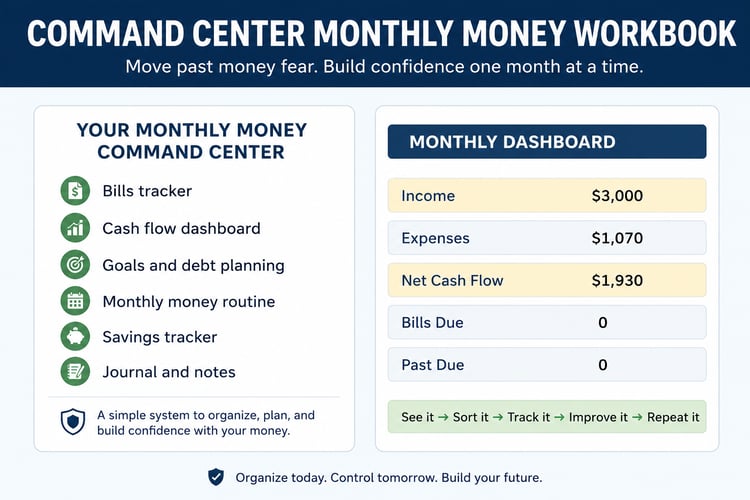This screenshot has width=750, height=500.
Task: Click the outlined shield icon beside simple system text
Action: [x=73, y=422]
